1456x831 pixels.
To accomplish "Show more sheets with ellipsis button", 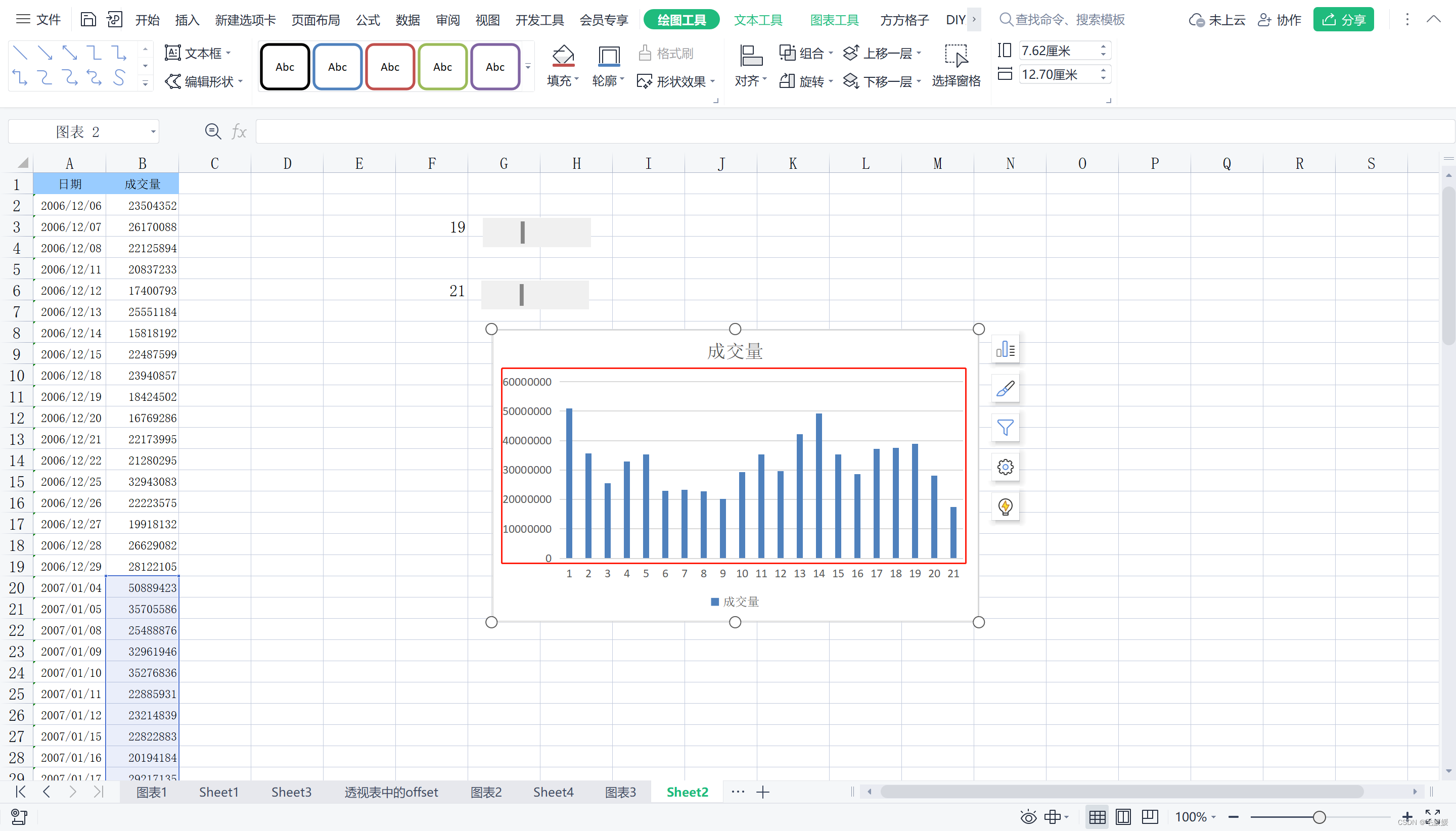I will tap(738, 792).
